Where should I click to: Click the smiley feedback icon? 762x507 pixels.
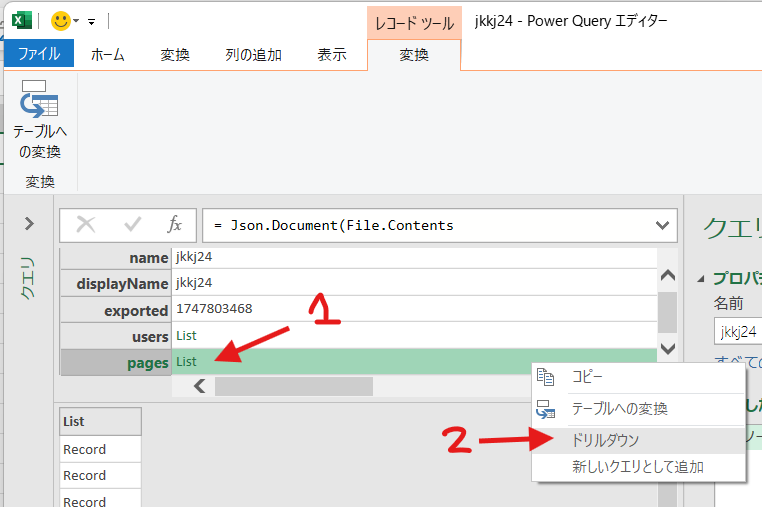pyautogui.click(x=61, y=21)
